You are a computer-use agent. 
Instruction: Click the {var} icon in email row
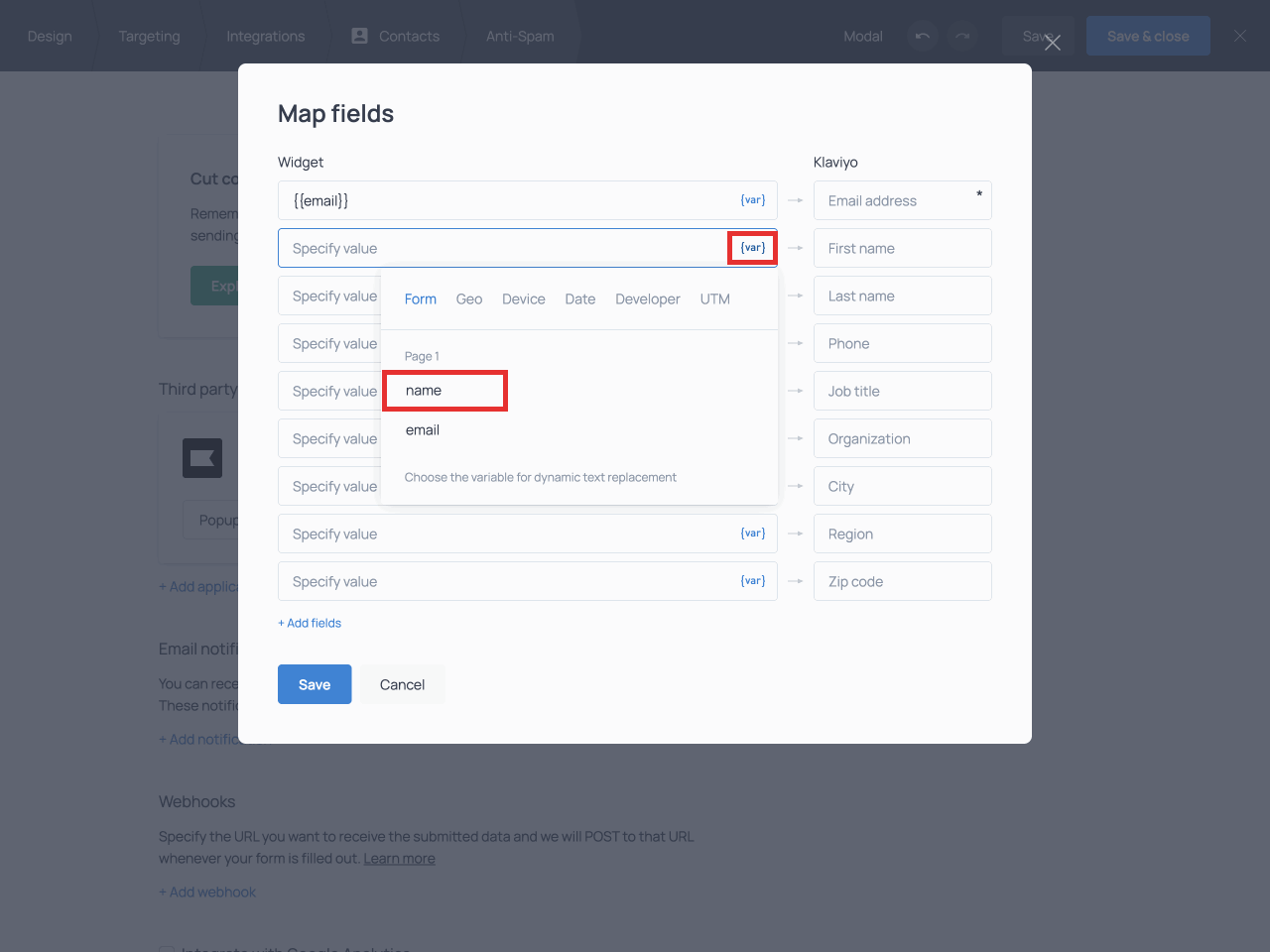[x=752, y=200]
